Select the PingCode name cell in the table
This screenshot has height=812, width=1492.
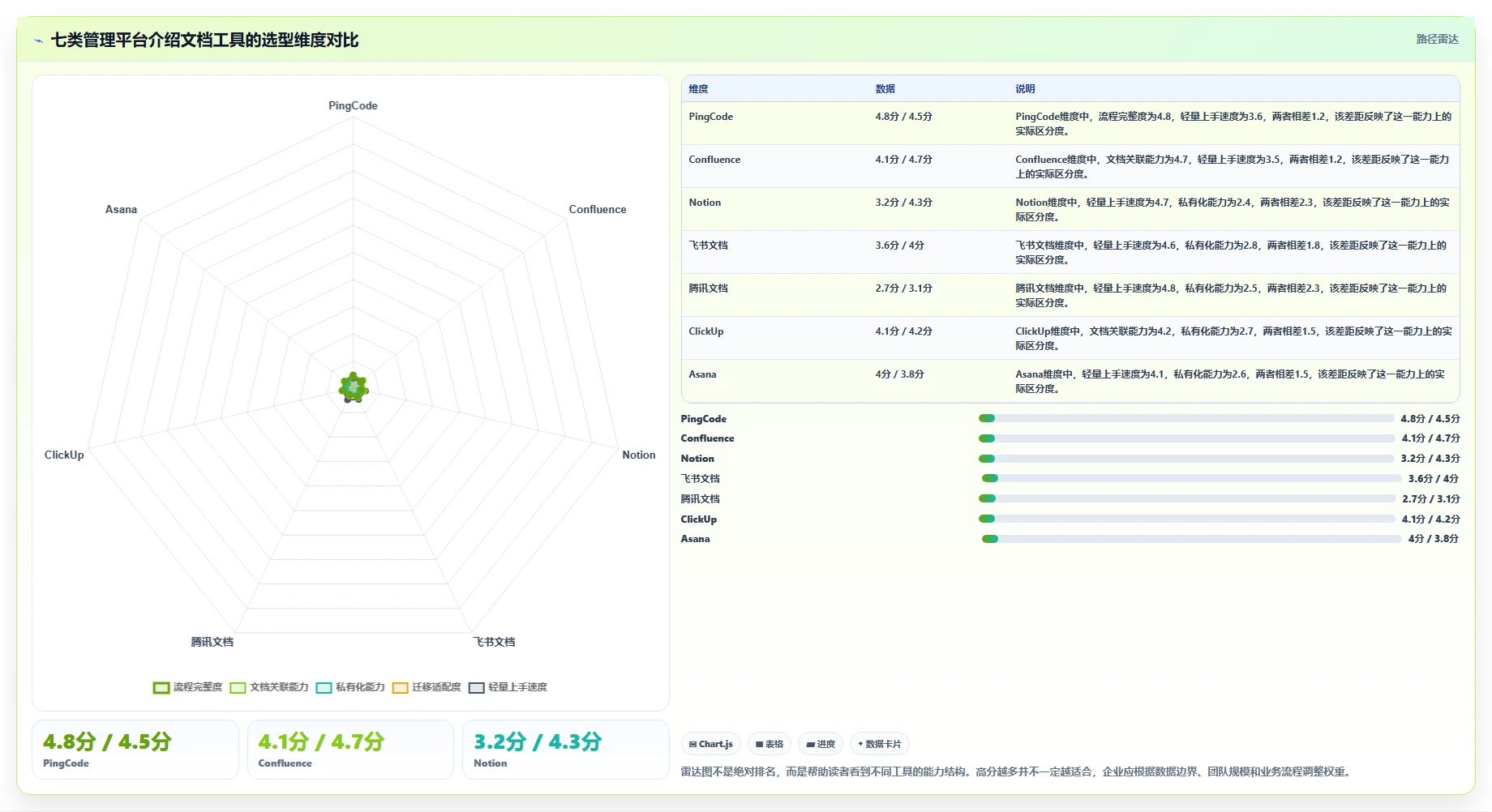775,123
